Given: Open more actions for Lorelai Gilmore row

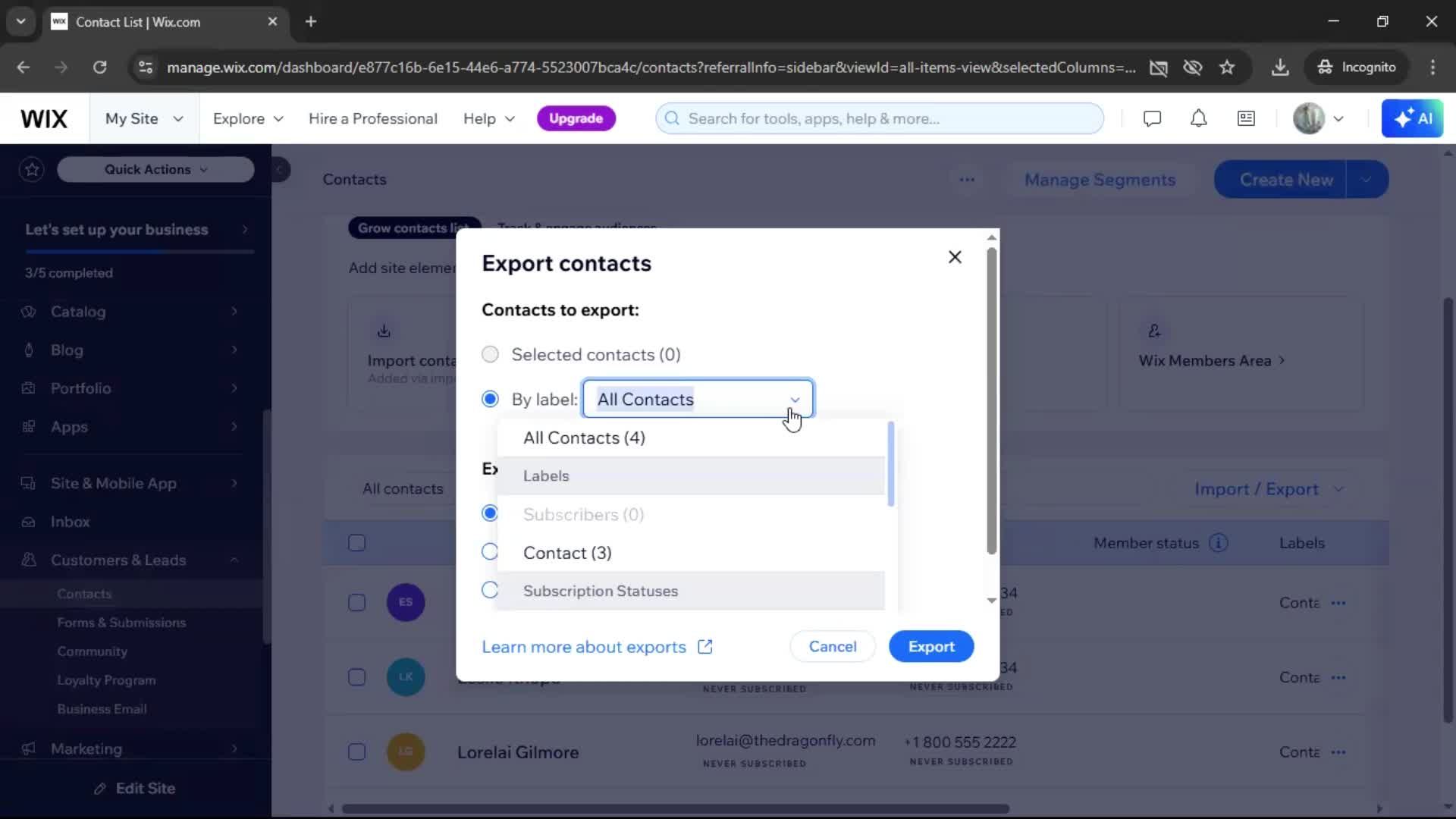Looking at the screenshot, I should point(1338,752).
